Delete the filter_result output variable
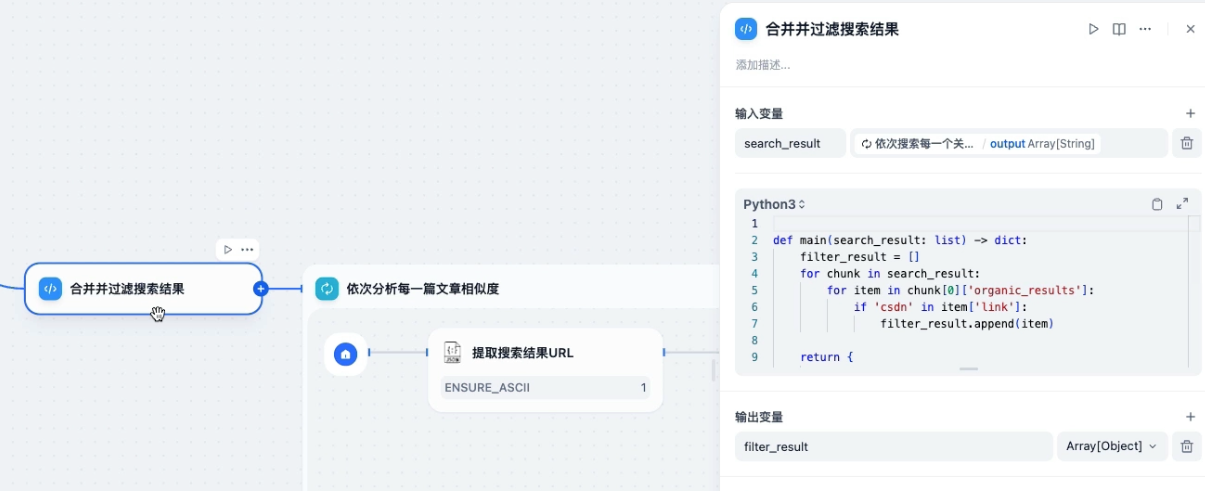 click(x=1186, y=447)
